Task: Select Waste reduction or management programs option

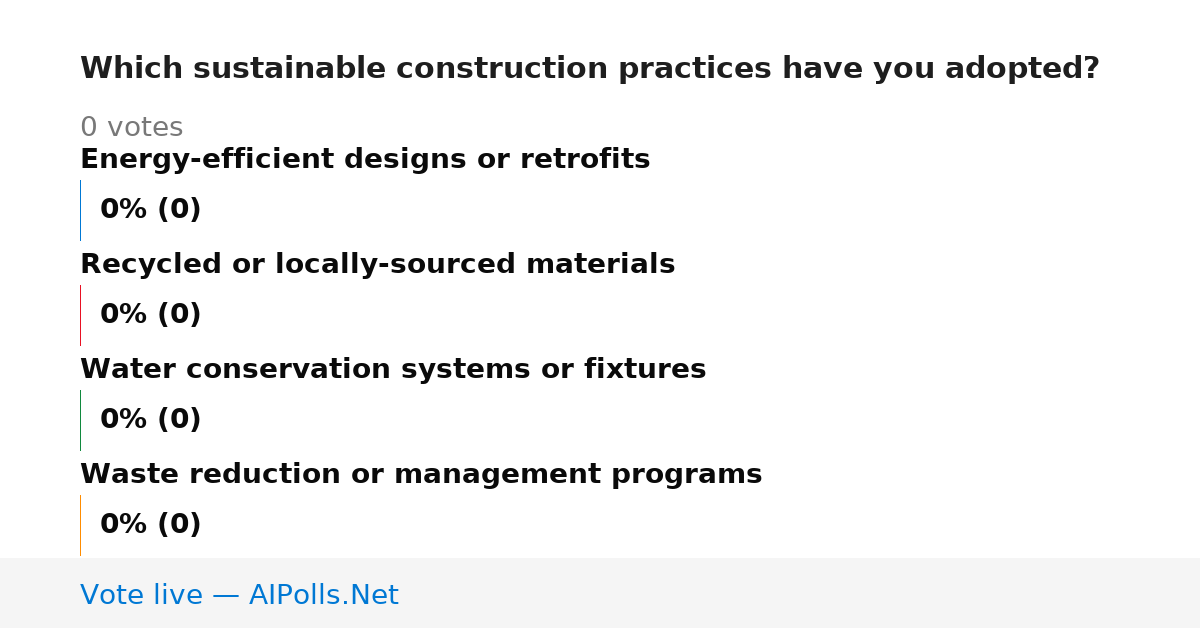Action: pos(421,474)
